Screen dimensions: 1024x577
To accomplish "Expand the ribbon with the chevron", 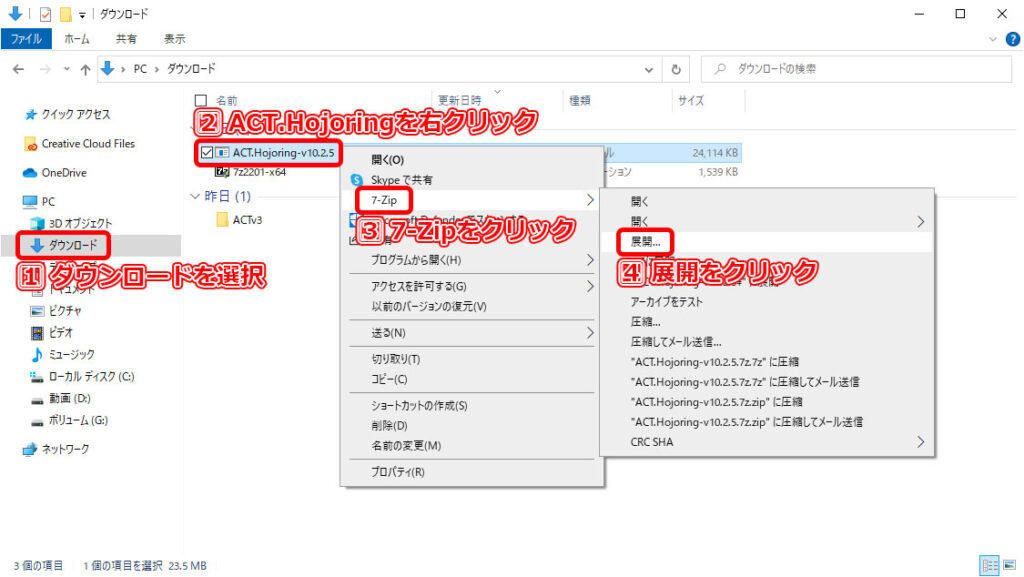I will pos(993,39).
